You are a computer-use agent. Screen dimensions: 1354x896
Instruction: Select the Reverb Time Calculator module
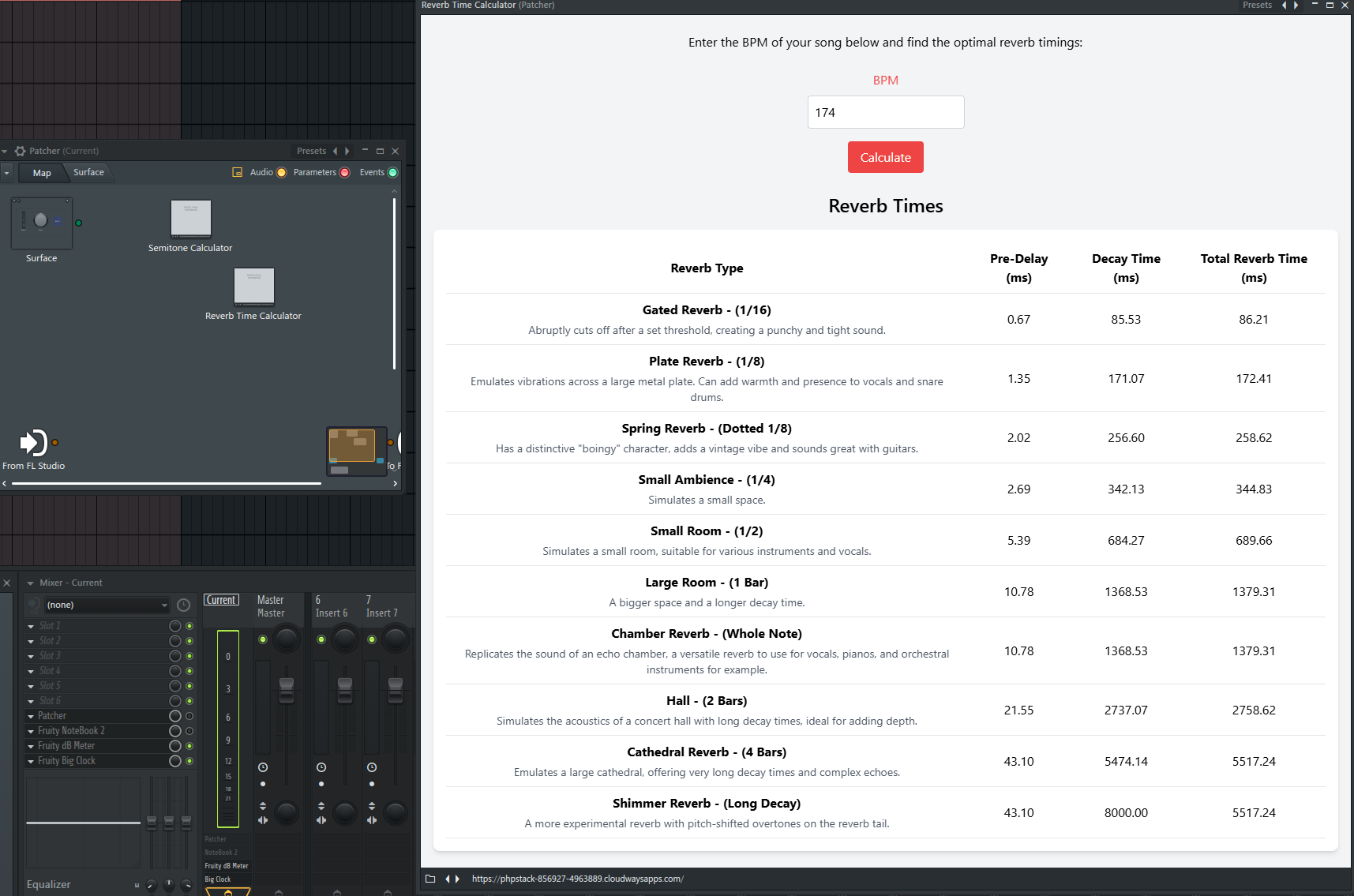click(x=254, y=287)
